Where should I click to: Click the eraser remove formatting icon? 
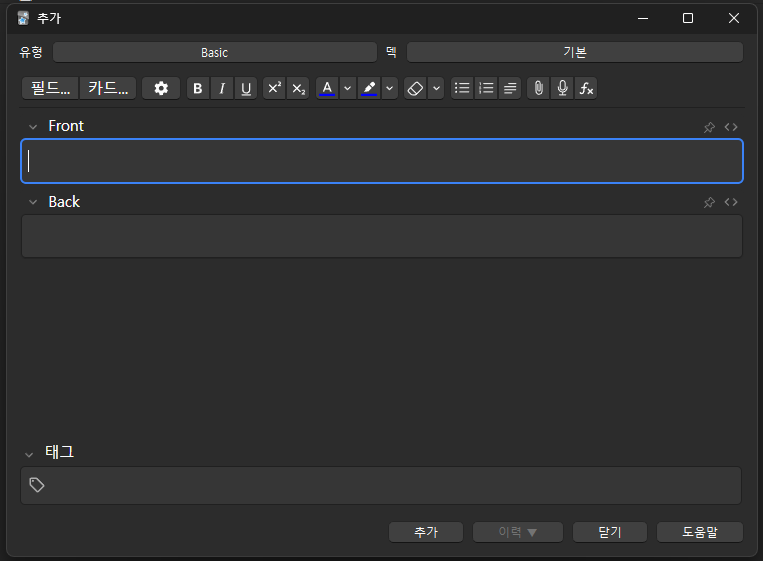click(415, 88)
